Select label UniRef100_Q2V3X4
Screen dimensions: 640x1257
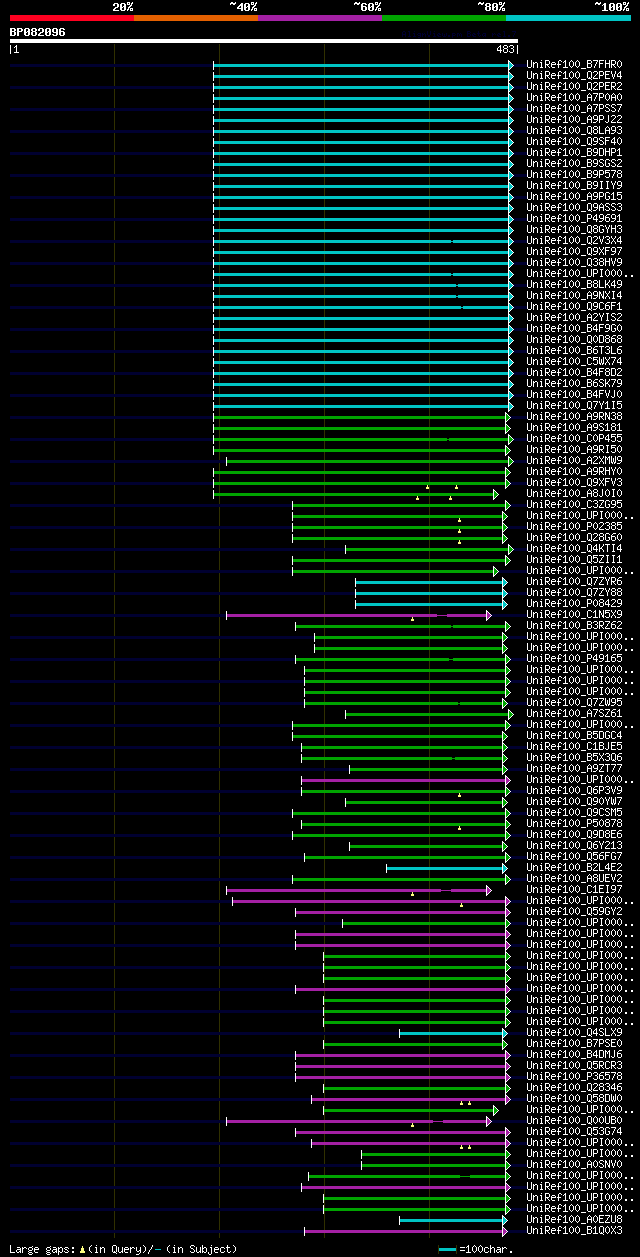(574, 240)
